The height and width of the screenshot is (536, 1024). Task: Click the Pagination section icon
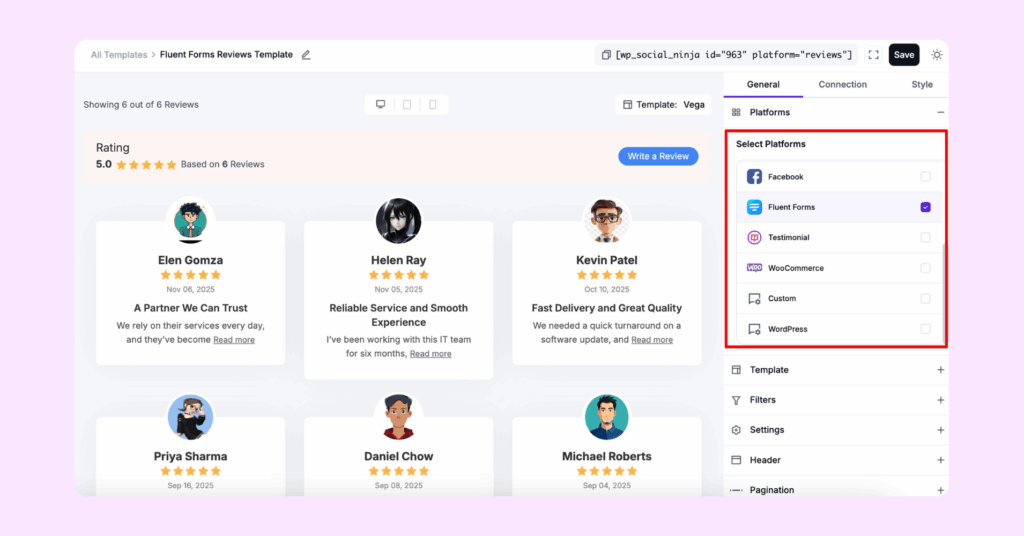tap(736, 490)
